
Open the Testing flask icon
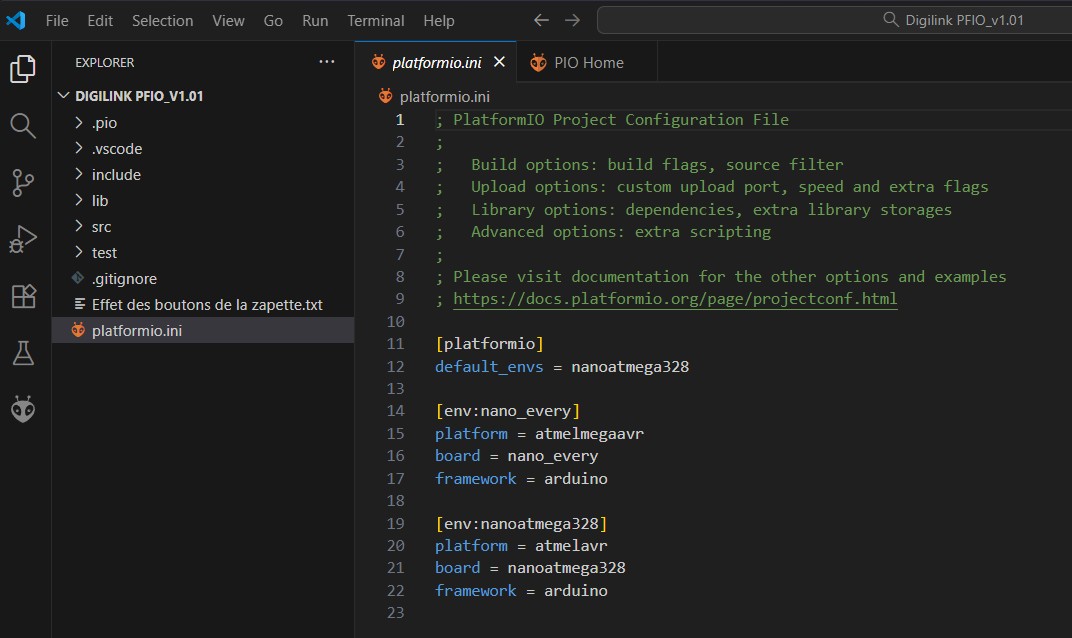[x=23, y=353]
